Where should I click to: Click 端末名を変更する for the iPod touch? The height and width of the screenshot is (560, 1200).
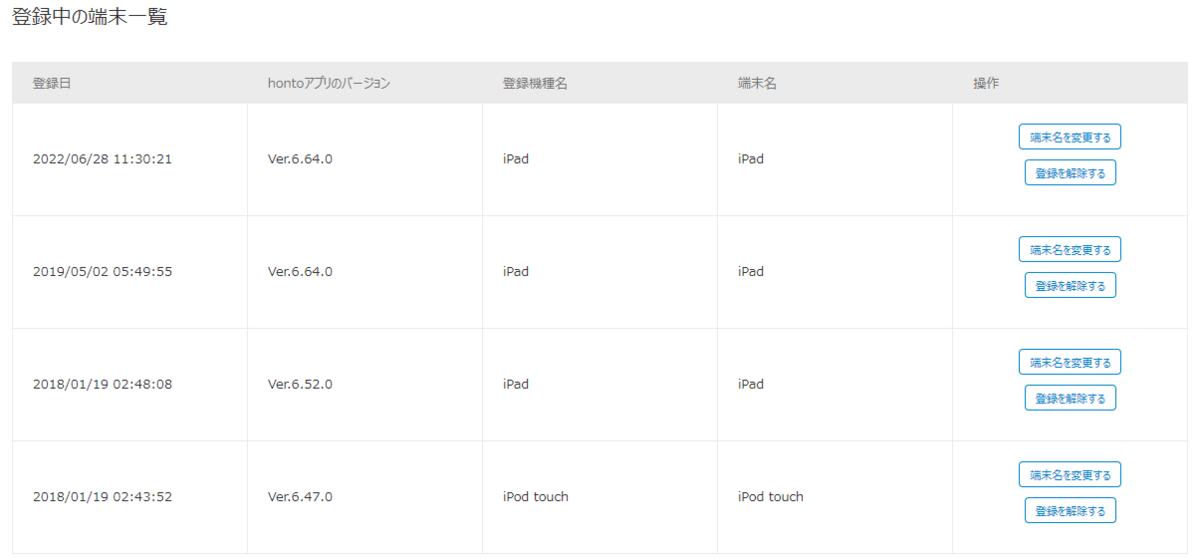(1070, 474)
